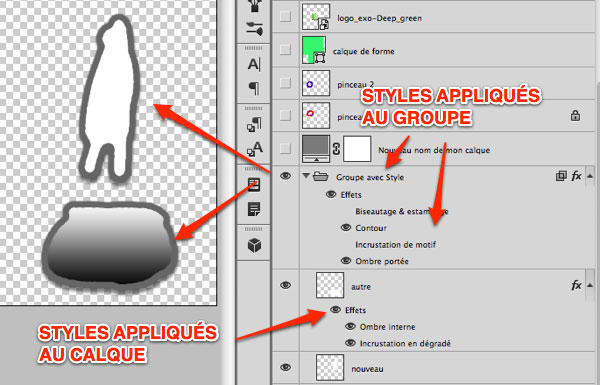Select the Nouveau nom de mon calque layer name
Image resolution: width=600 pixels, height=385 pixels.
click(434, 150)
